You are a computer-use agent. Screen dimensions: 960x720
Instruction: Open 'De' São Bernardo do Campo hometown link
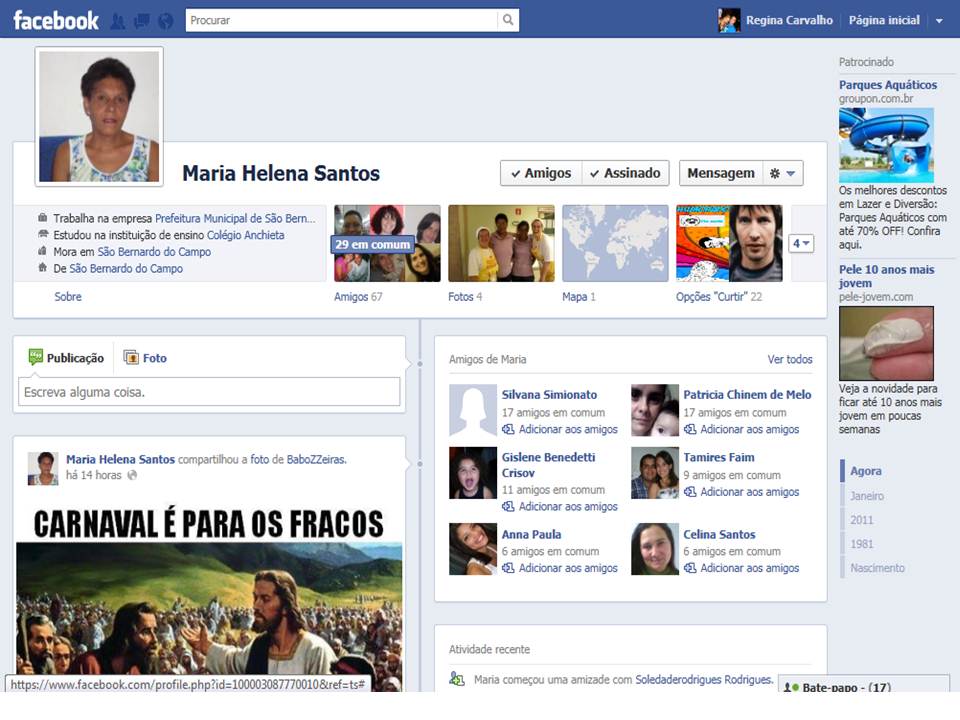pyautogui.click(x=126, y=268)
